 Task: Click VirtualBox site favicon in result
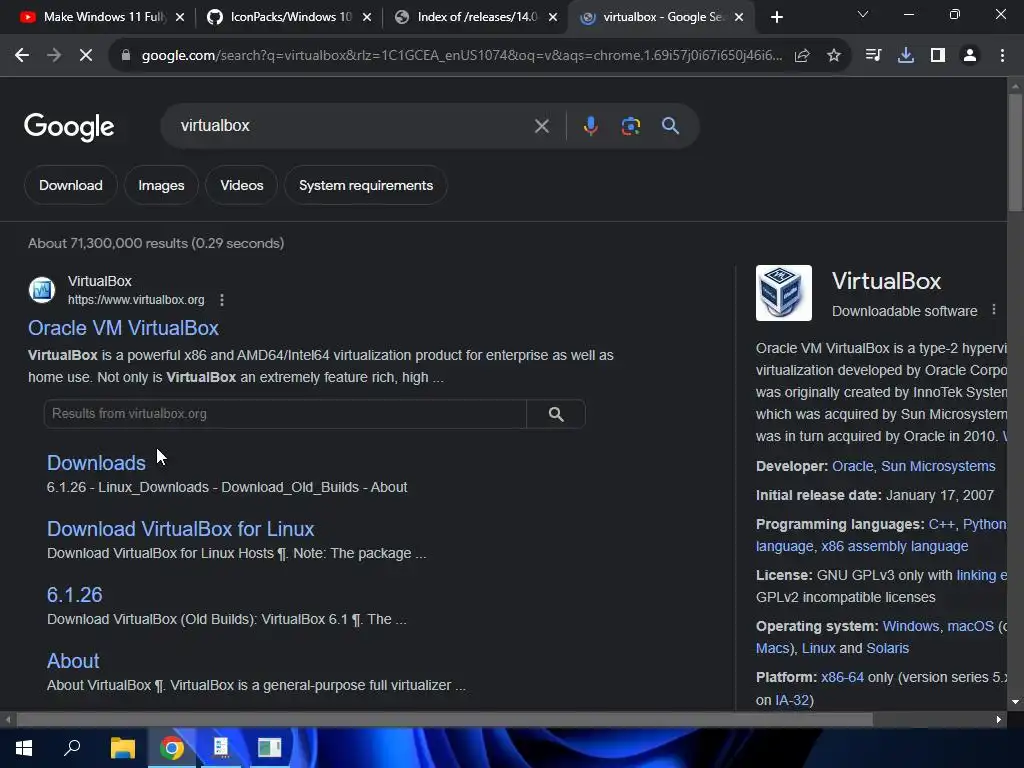(42, 290)
